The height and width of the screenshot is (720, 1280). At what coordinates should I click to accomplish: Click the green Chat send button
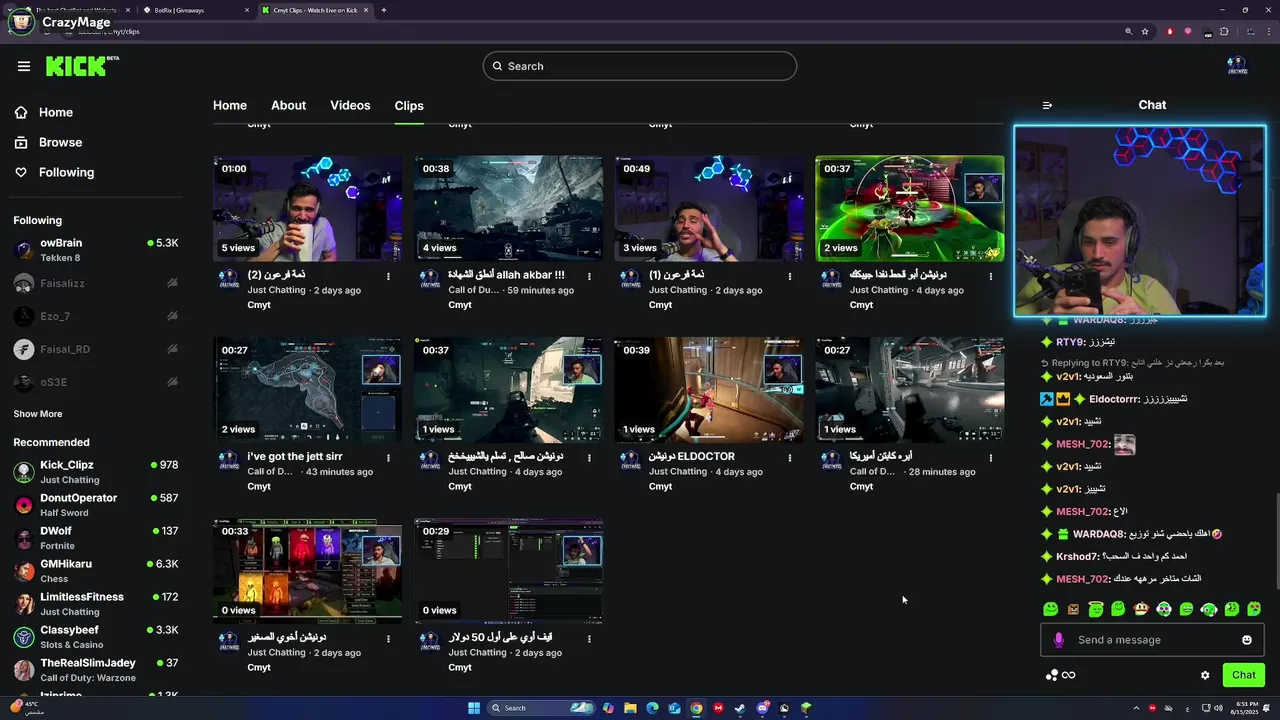[x=1243, y=675]
